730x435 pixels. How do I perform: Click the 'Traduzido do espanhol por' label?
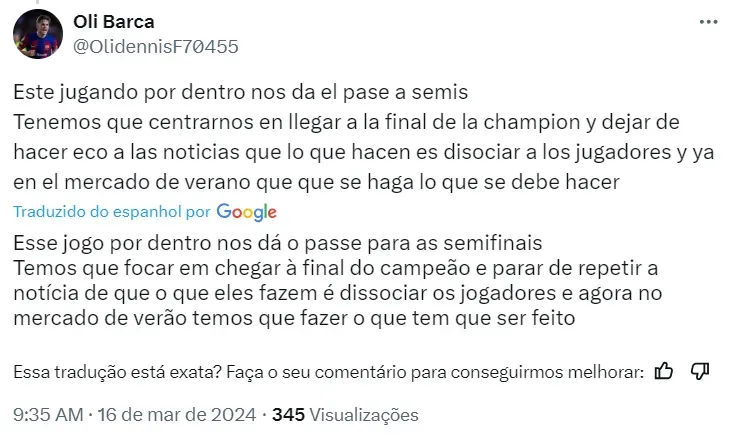112,212
